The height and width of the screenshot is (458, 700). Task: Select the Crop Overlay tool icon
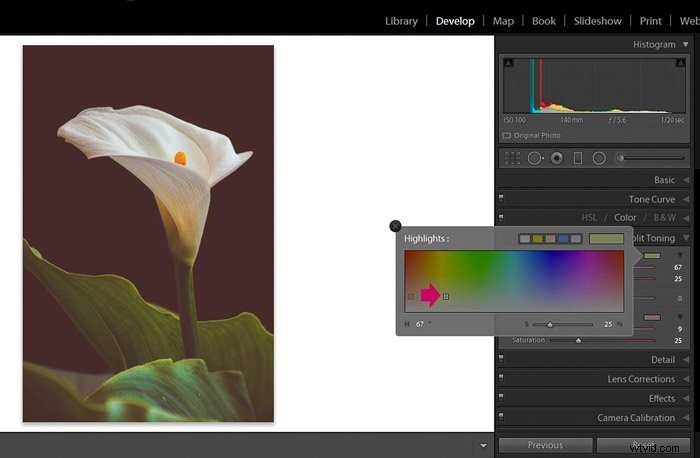pyautogui.click(x=512, y=158)
